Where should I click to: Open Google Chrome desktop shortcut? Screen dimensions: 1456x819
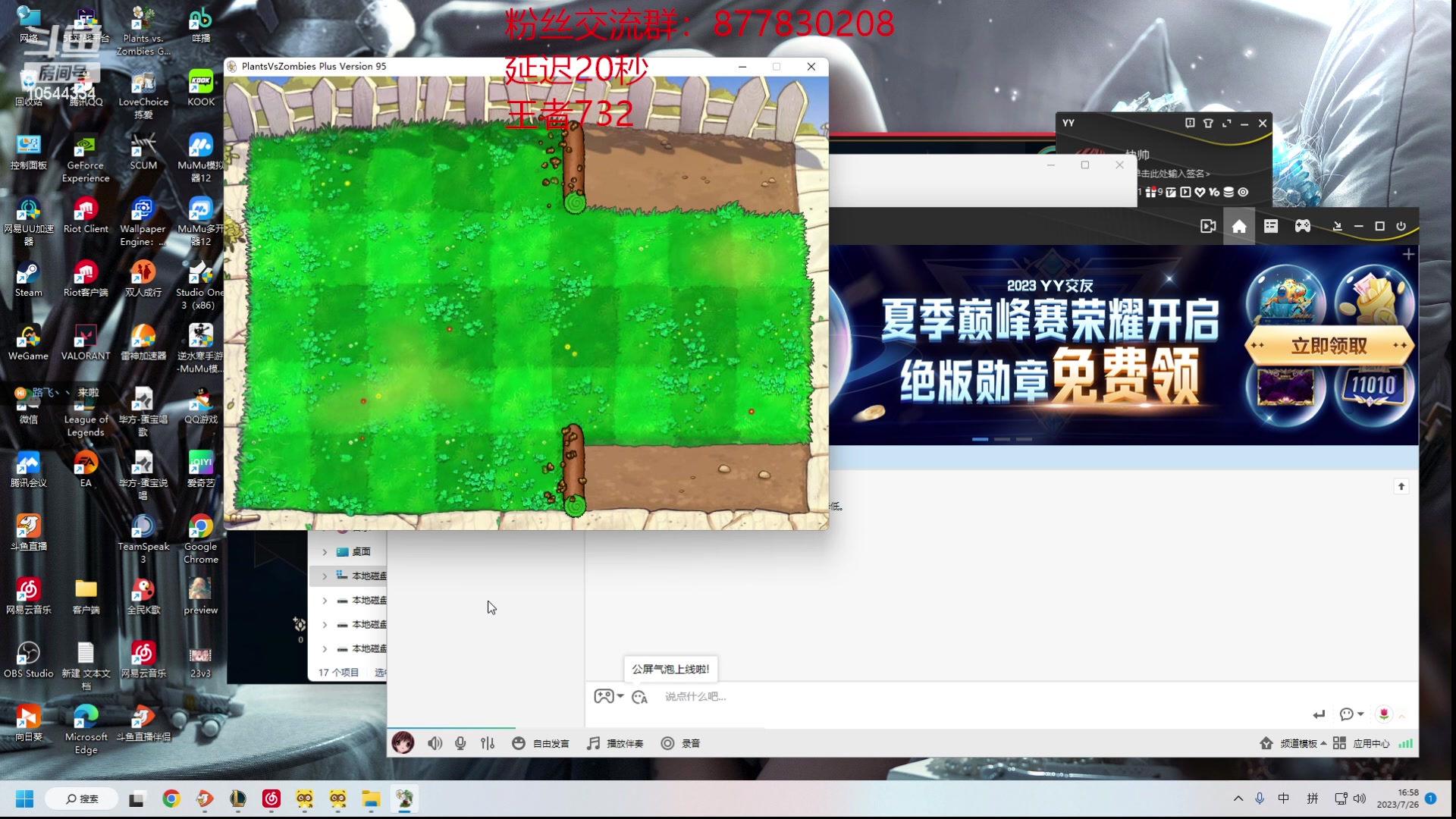point(201,539)
